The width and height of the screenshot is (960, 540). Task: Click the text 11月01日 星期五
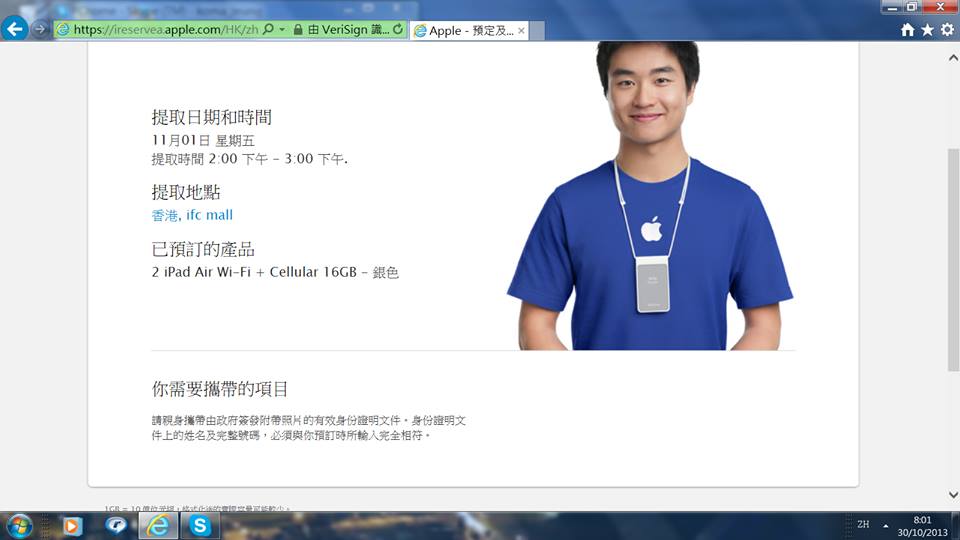[x=203, y=141]
